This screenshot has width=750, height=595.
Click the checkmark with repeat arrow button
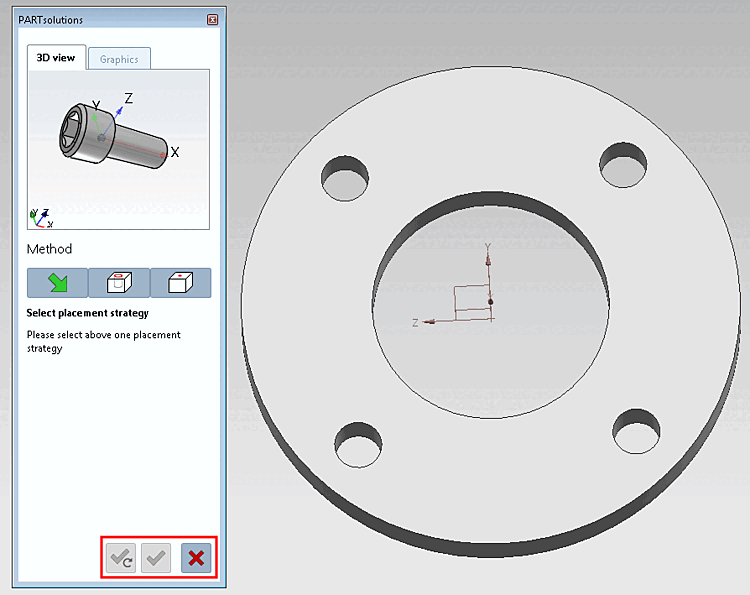click(121, 558)
